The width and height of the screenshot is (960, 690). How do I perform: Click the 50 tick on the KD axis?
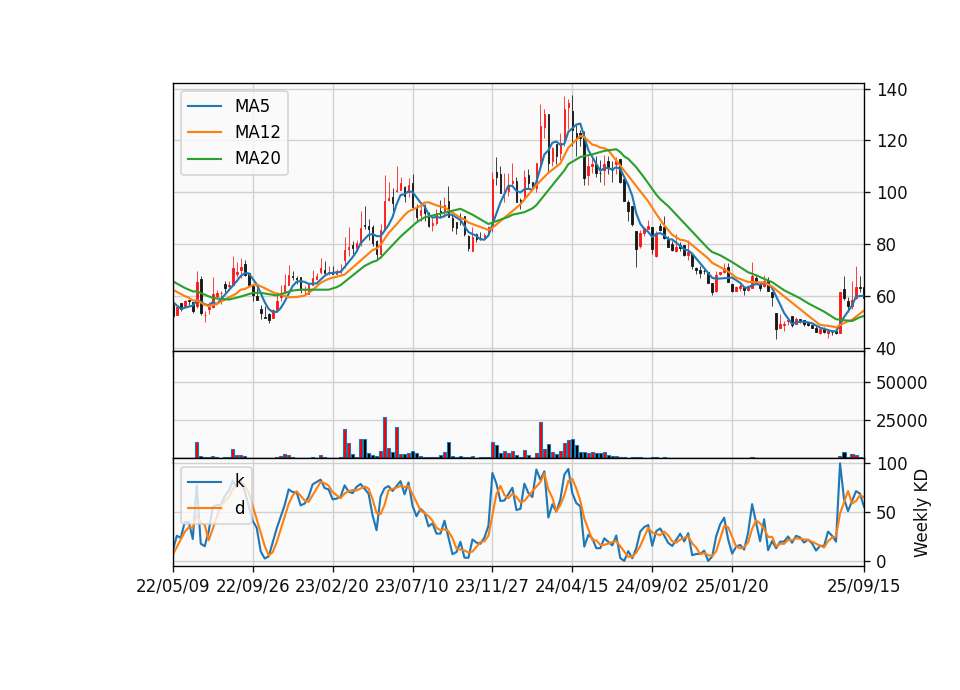887,513
